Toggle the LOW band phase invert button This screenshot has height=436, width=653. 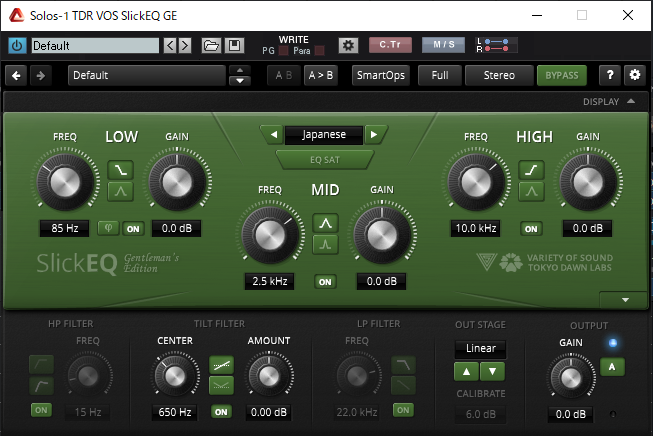[x=108, y=228]
